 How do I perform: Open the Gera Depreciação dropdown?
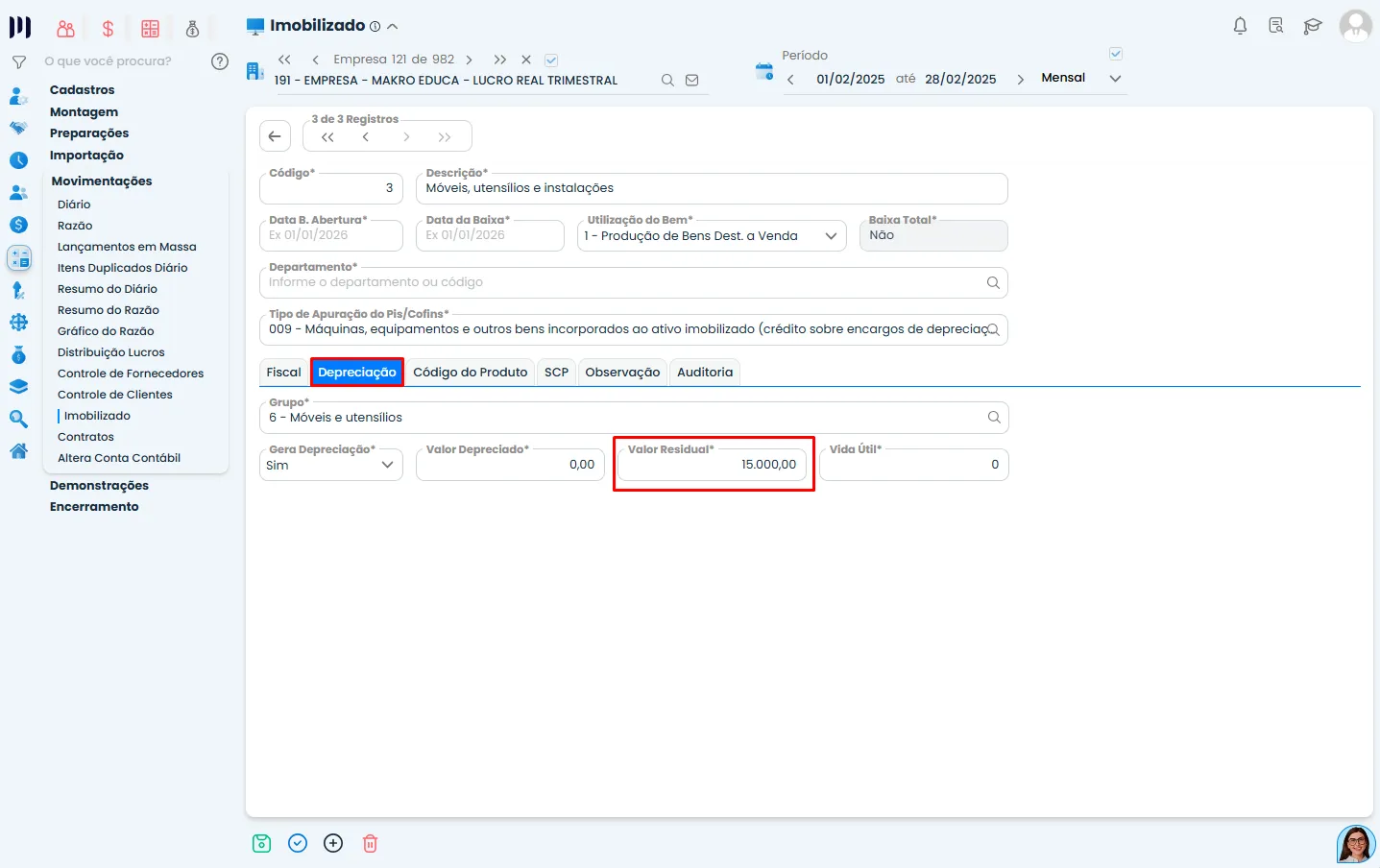pos(331,465)
